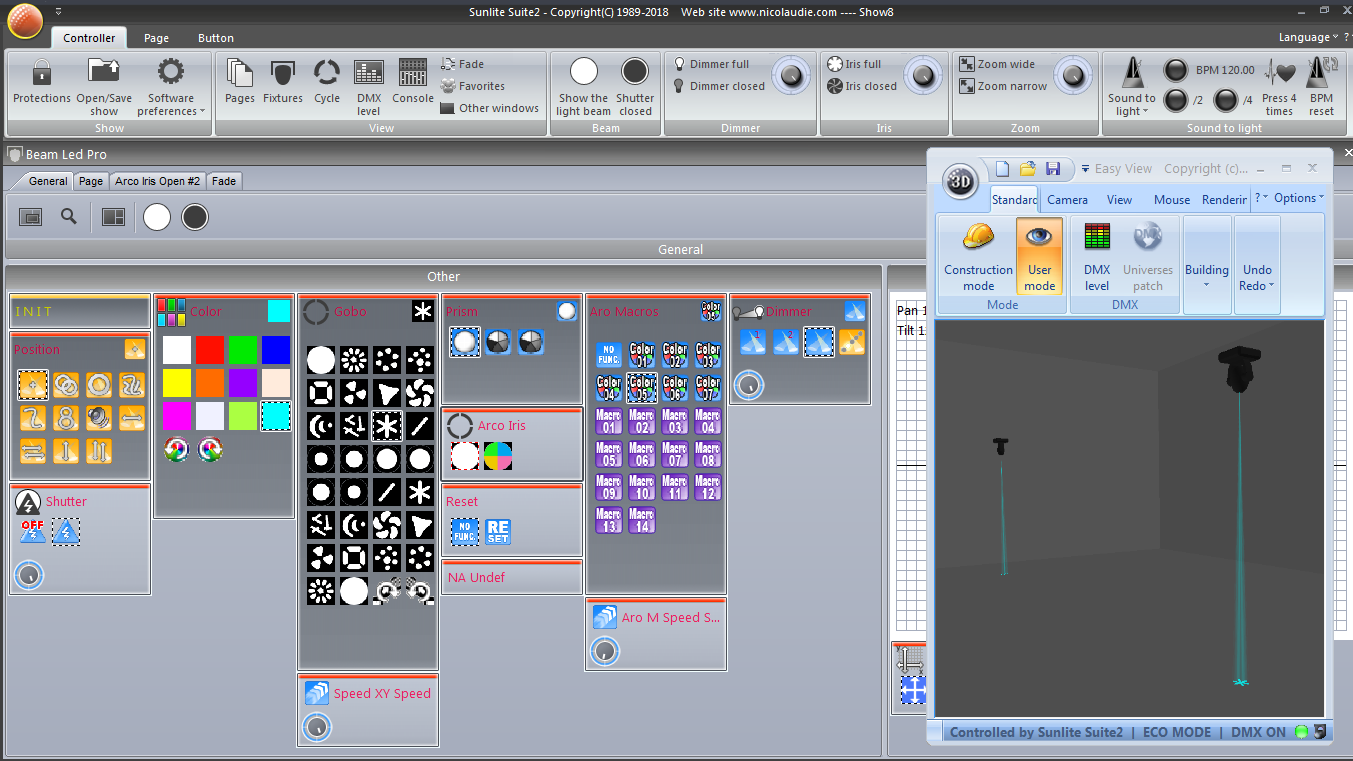This screenshot has height=761, width=1353.
Task: Expand the Software preferences menu
Action: [171, 86]
